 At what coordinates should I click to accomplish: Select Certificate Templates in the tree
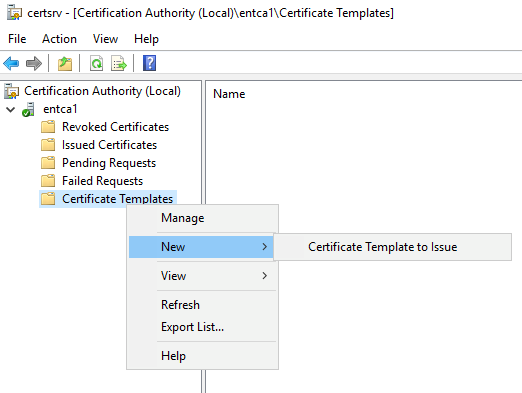[x=117, y=199]
